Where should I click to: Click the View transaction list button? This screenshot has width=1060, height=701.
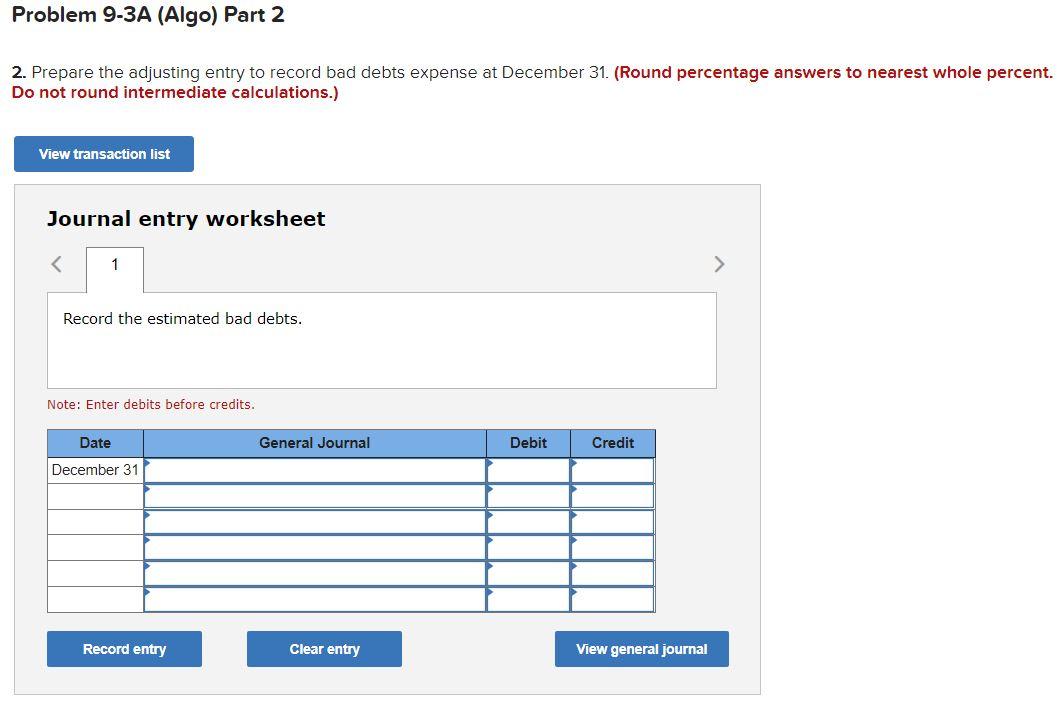[103, 153]
